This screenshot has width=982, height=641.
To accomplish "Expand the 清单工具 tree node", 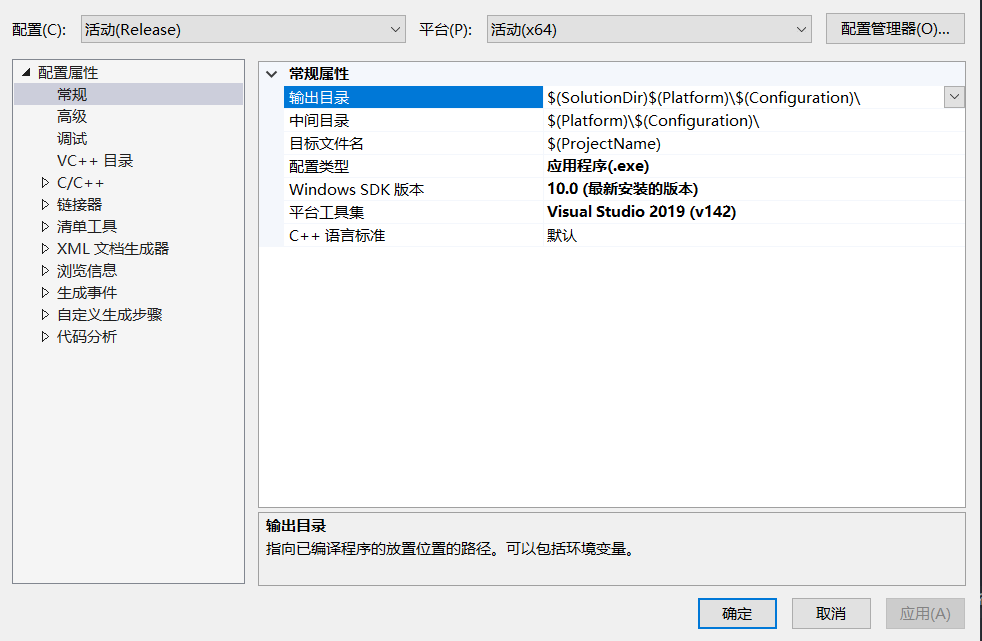I will pyautogui.click(x=44, y=225).
